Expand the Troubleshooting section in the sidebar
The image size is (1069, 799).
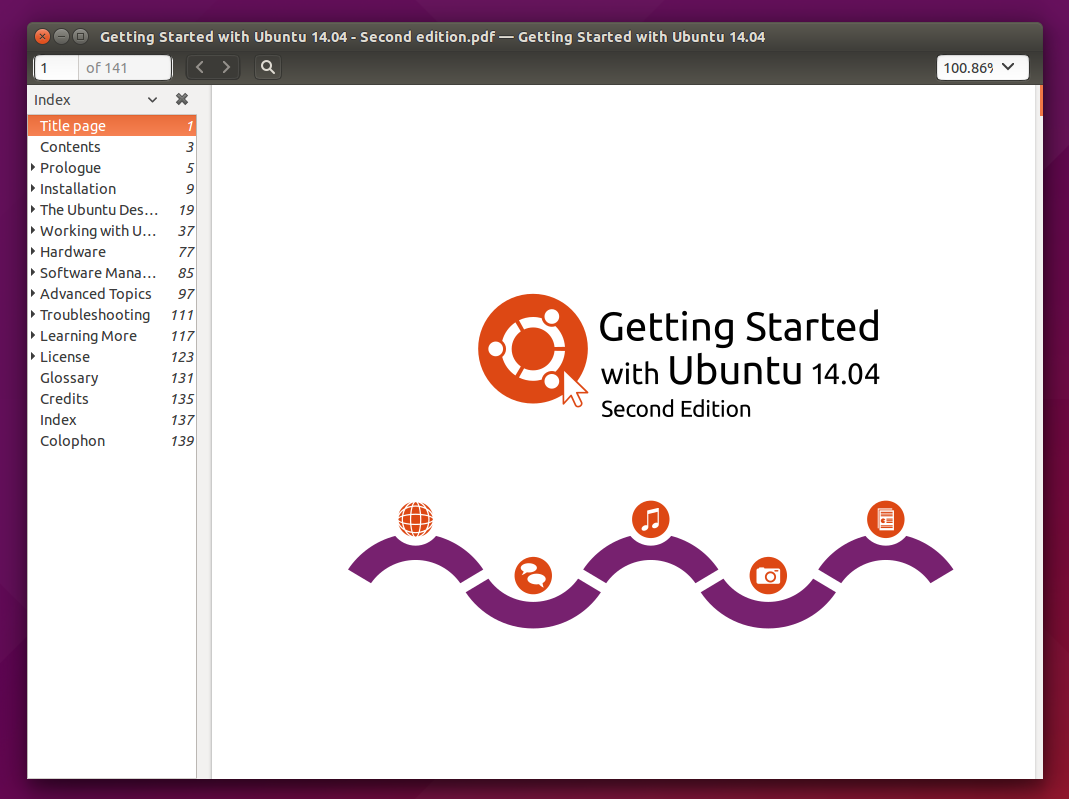pos(32,314)
